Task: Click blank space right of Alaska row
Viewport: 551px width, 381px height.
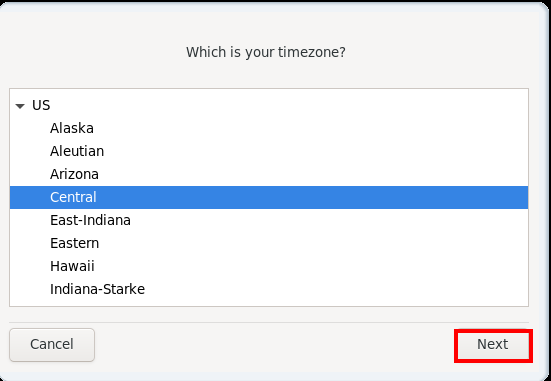Action: pyautogui.click(x=309, y=128)
